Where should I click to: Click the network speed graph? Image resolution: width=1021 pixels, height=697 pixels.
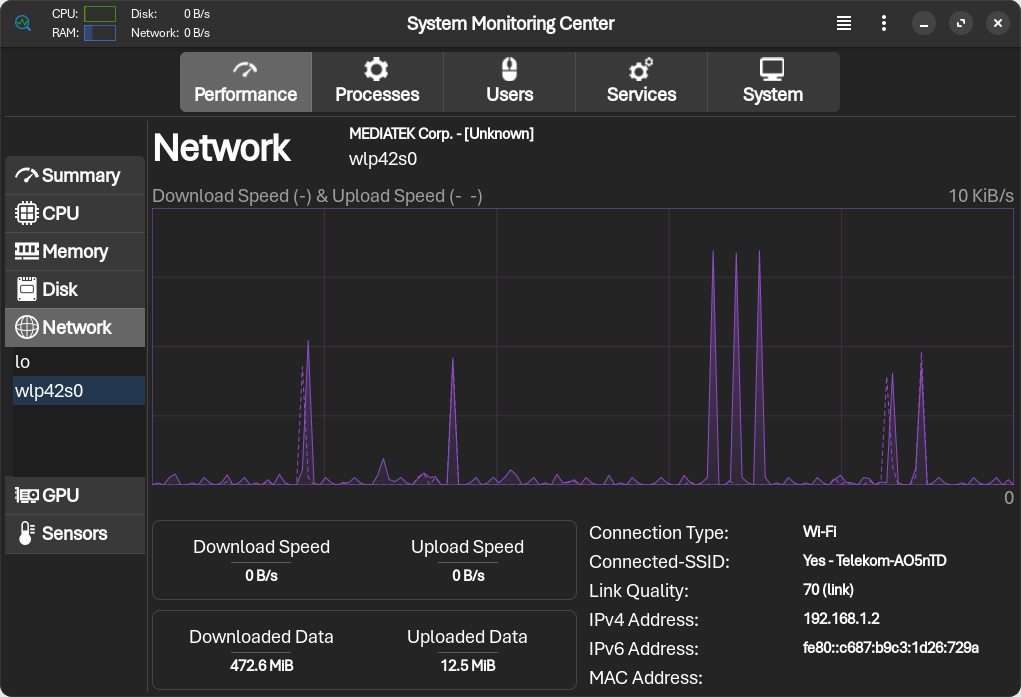[583, 347]
